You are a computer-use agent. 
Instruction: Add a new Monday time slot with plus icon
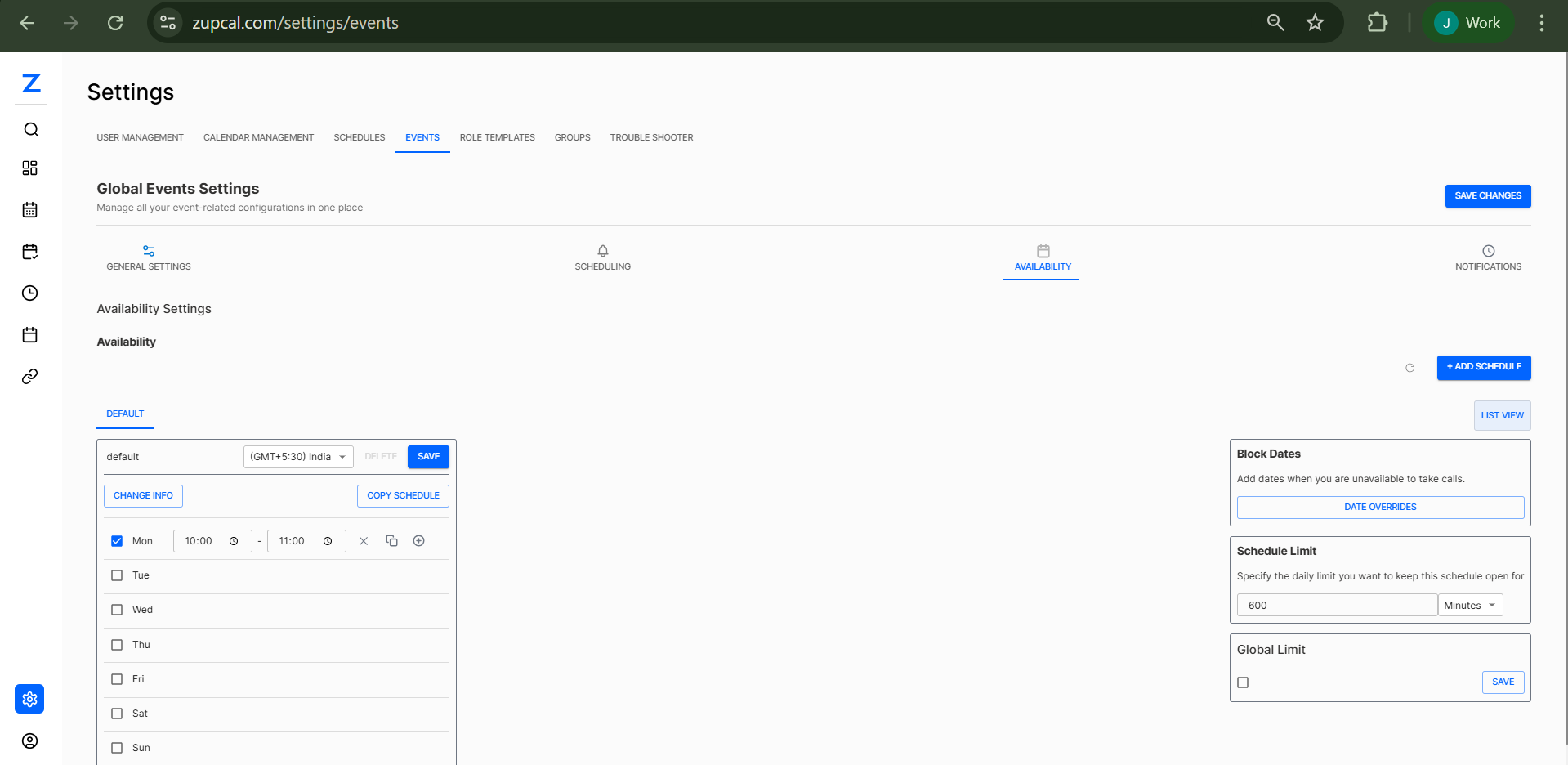419,540
